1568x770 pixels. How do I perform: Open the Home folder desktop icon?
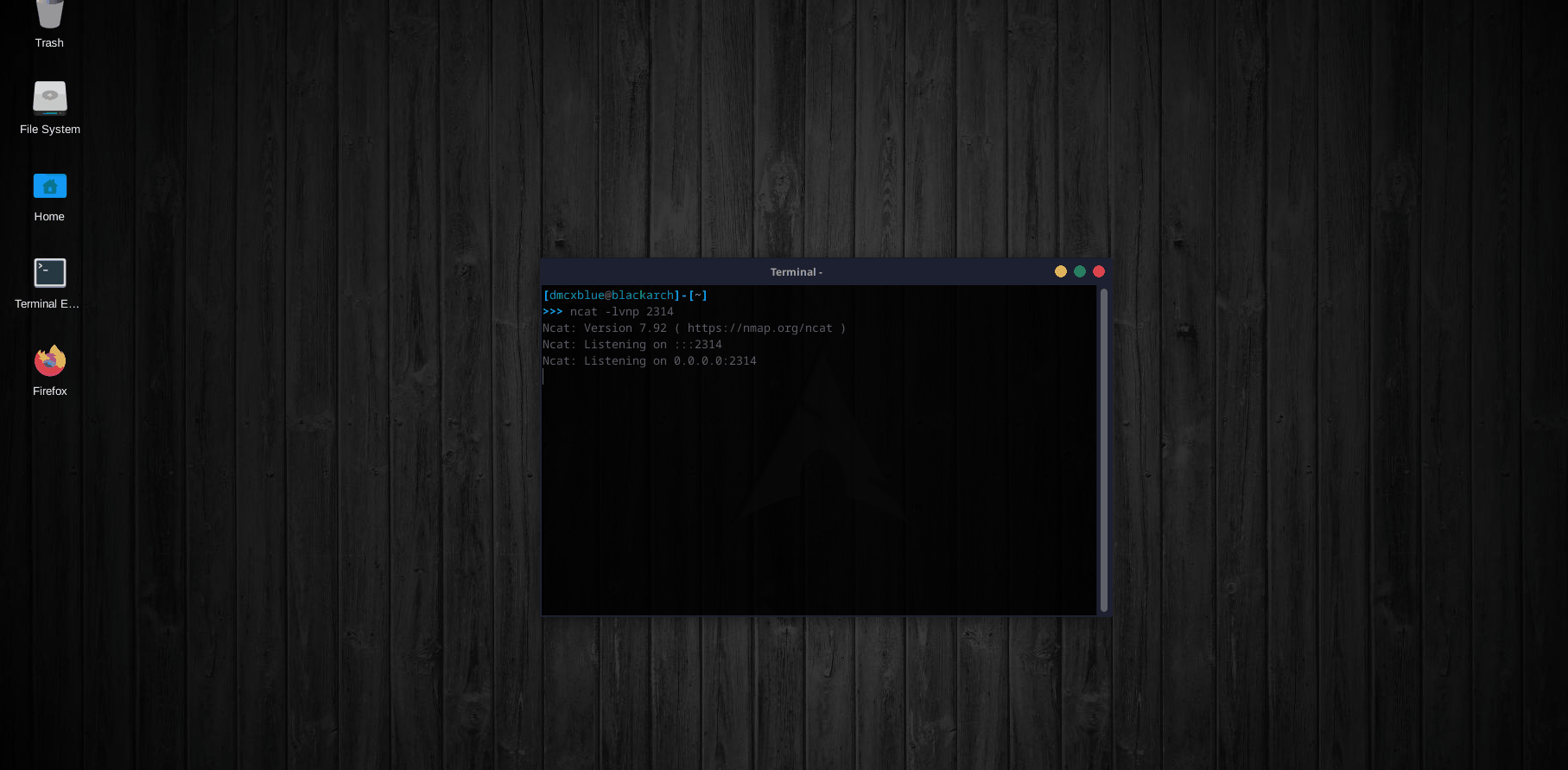[50, 186]
